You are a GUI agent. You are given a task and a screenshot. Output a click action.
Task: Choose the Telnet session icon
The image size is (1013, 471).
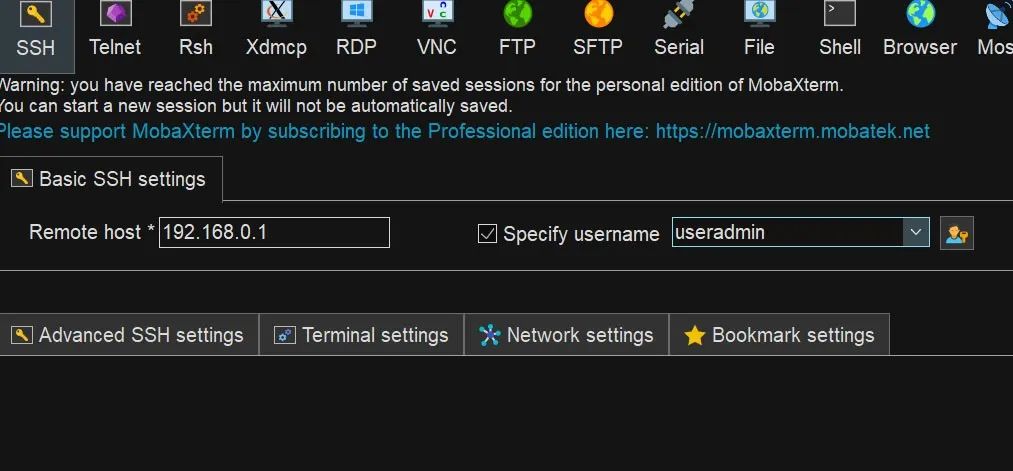[x=115, y=14]
